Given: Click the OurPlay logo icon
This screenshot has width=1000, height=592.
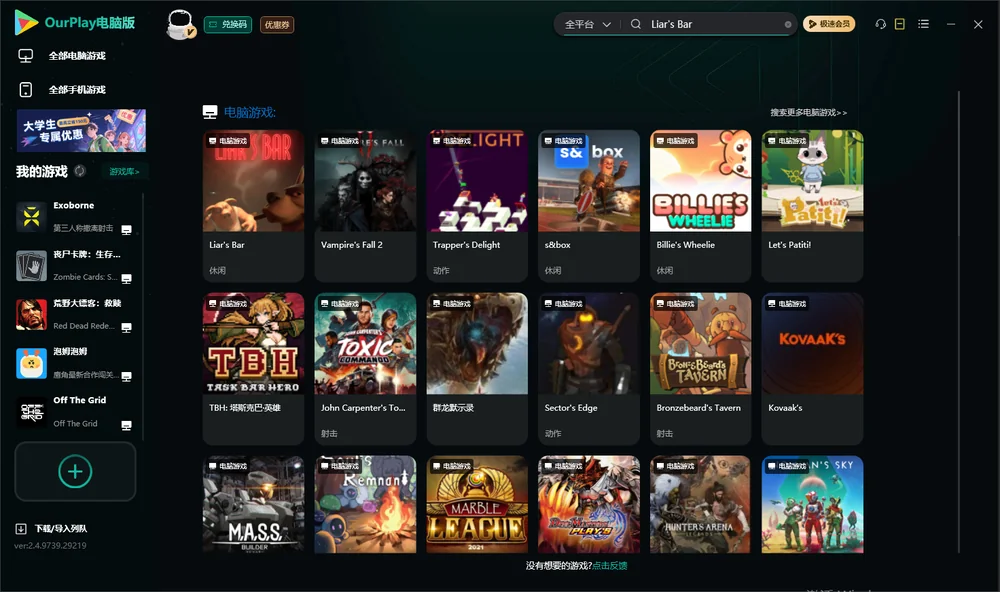Looking at the screenshot, I should tap(26, 22).
